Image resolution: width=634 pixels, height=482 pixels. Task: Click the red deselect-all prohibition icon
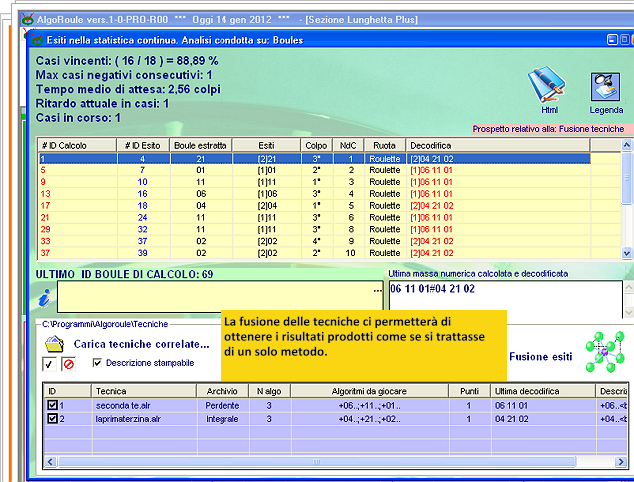(x=69, y=364)
